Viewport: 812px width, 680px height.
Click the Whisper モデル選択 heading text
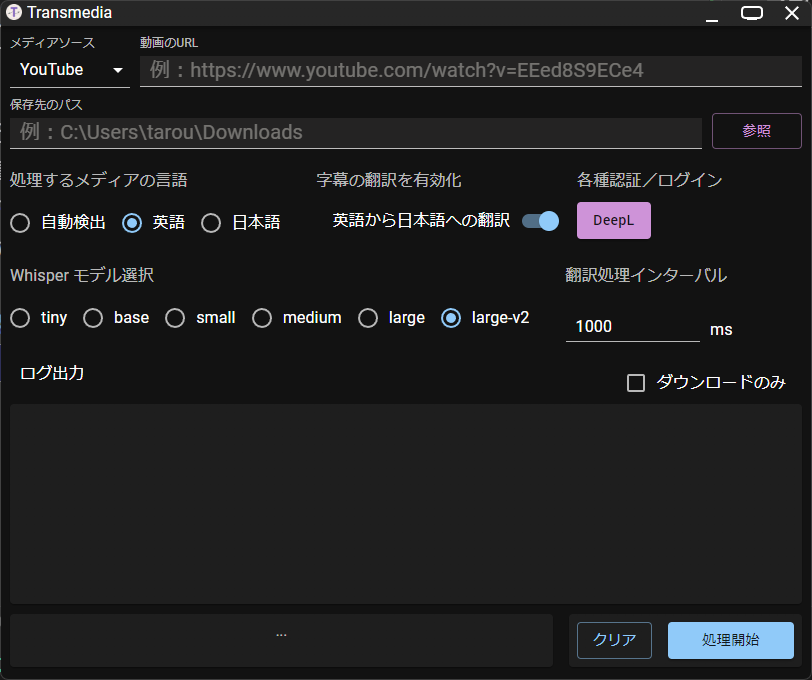point(82,275)
